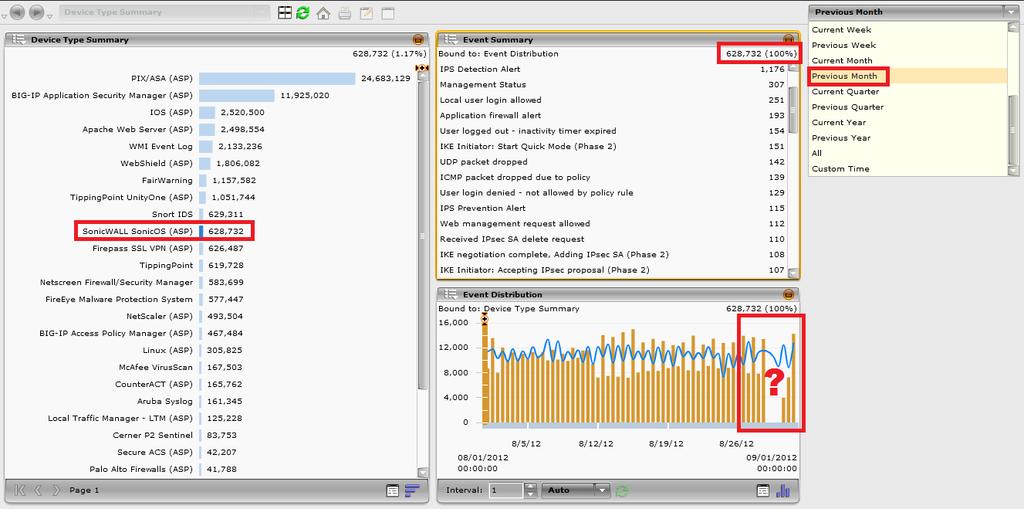Increase or decrease the Interval stepper
Screen dimensions: 1024x509
tap(531, 490)
